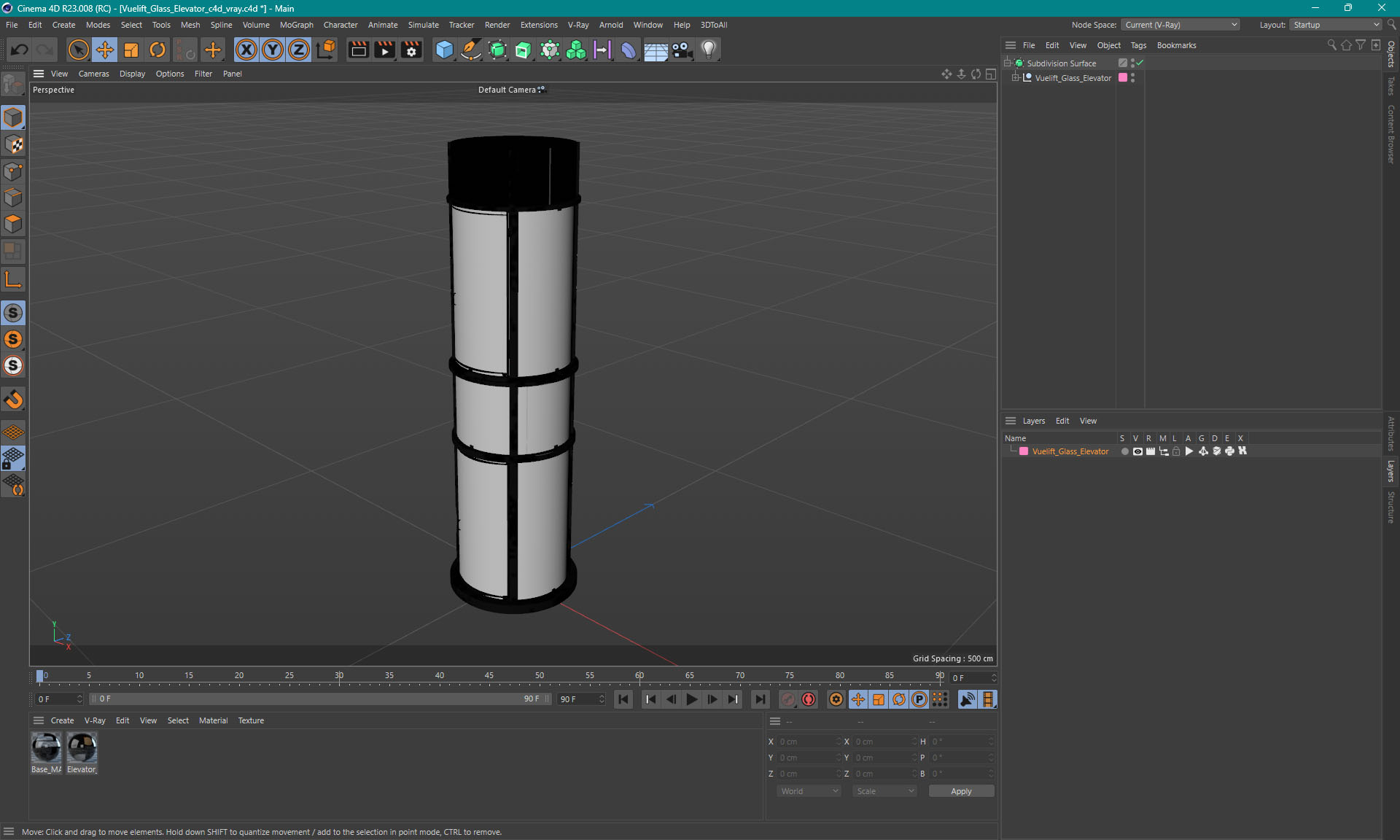Click the Apply button
The image size is (1400, 840).
click(960, 791)
